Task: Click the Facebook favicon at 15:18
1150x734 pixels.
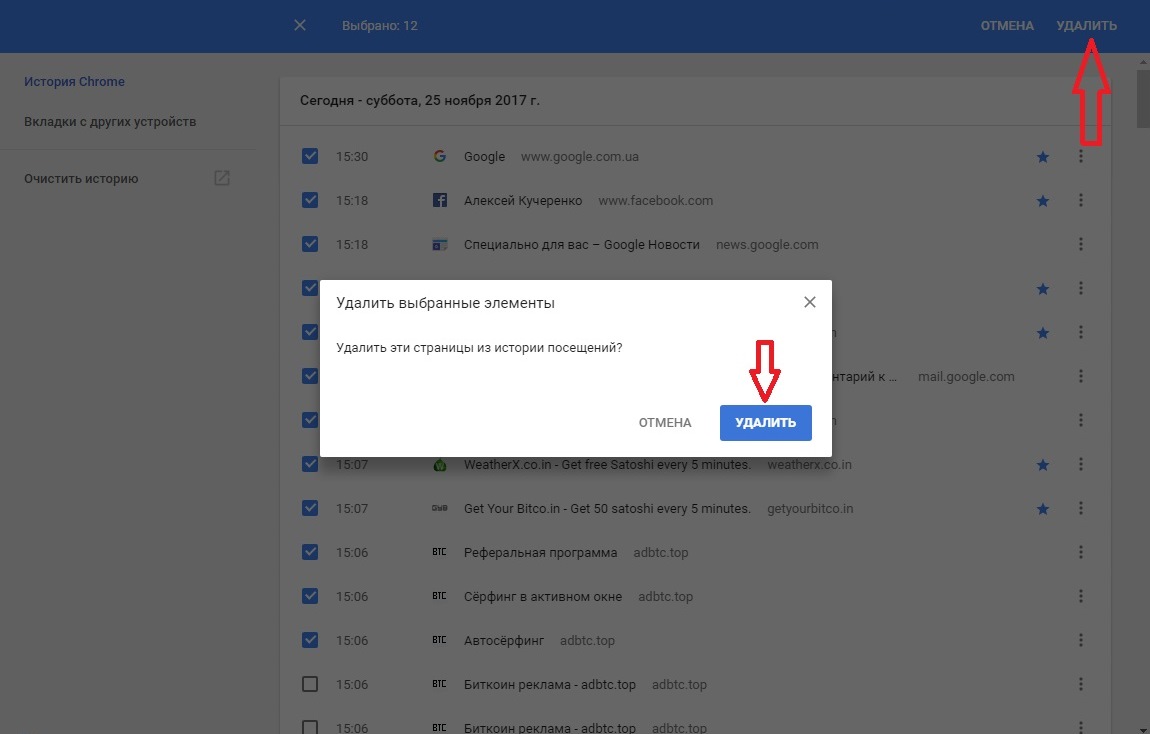Action: click(439, 200)
